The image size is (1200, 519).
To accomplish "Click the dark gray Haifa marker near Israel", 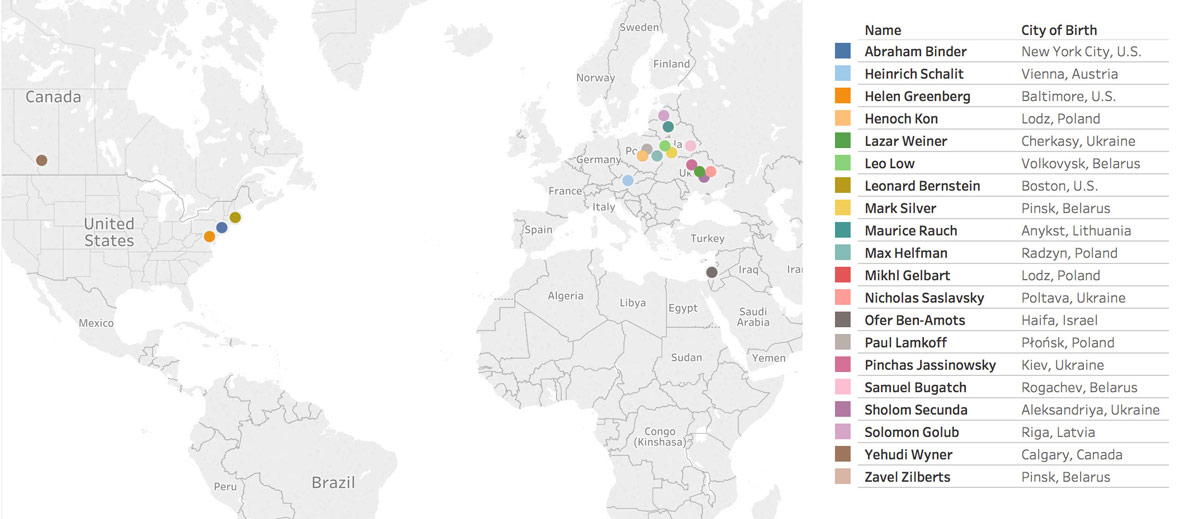I will pyautogui.click(x=711, y=272).
